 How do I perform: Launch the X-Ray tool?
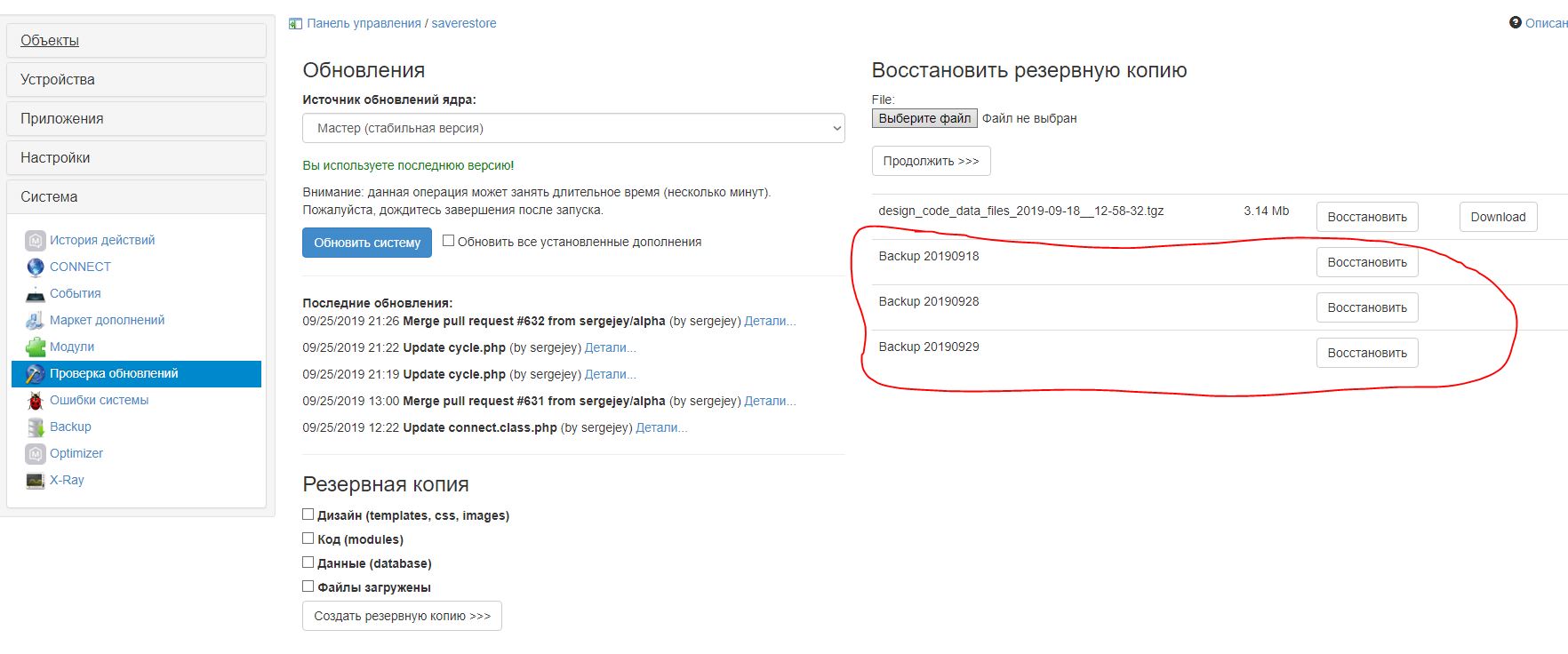click(67, 480)
